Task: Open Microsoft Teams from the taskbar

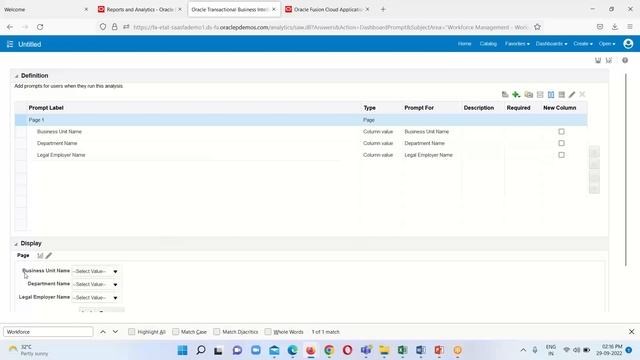Action: pyautogui.click(x=366, y=350)
